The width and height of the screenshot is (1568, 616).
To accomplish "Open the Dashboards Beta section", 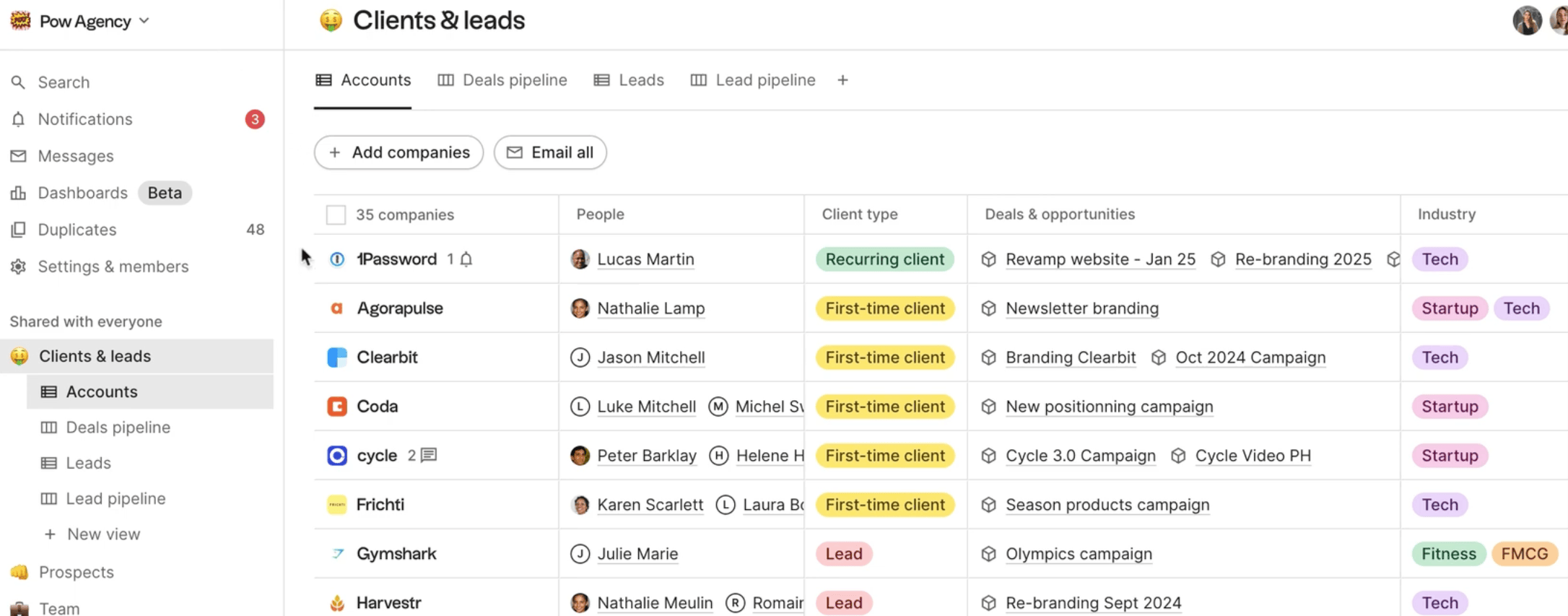I will tap(82, 192).
